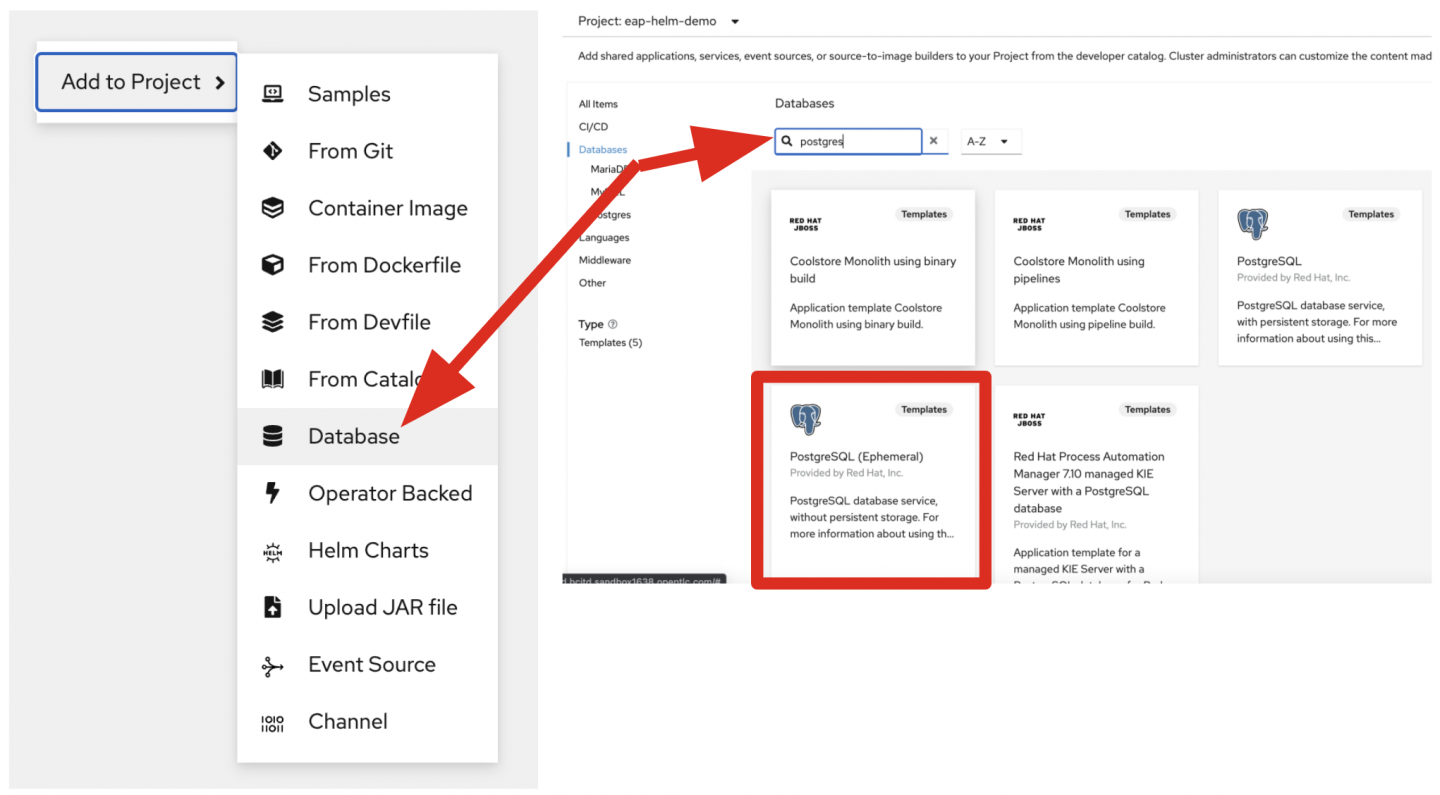Expand the Add to Project submenu
Screen dimensions: 1440x795
click(137, 82)
